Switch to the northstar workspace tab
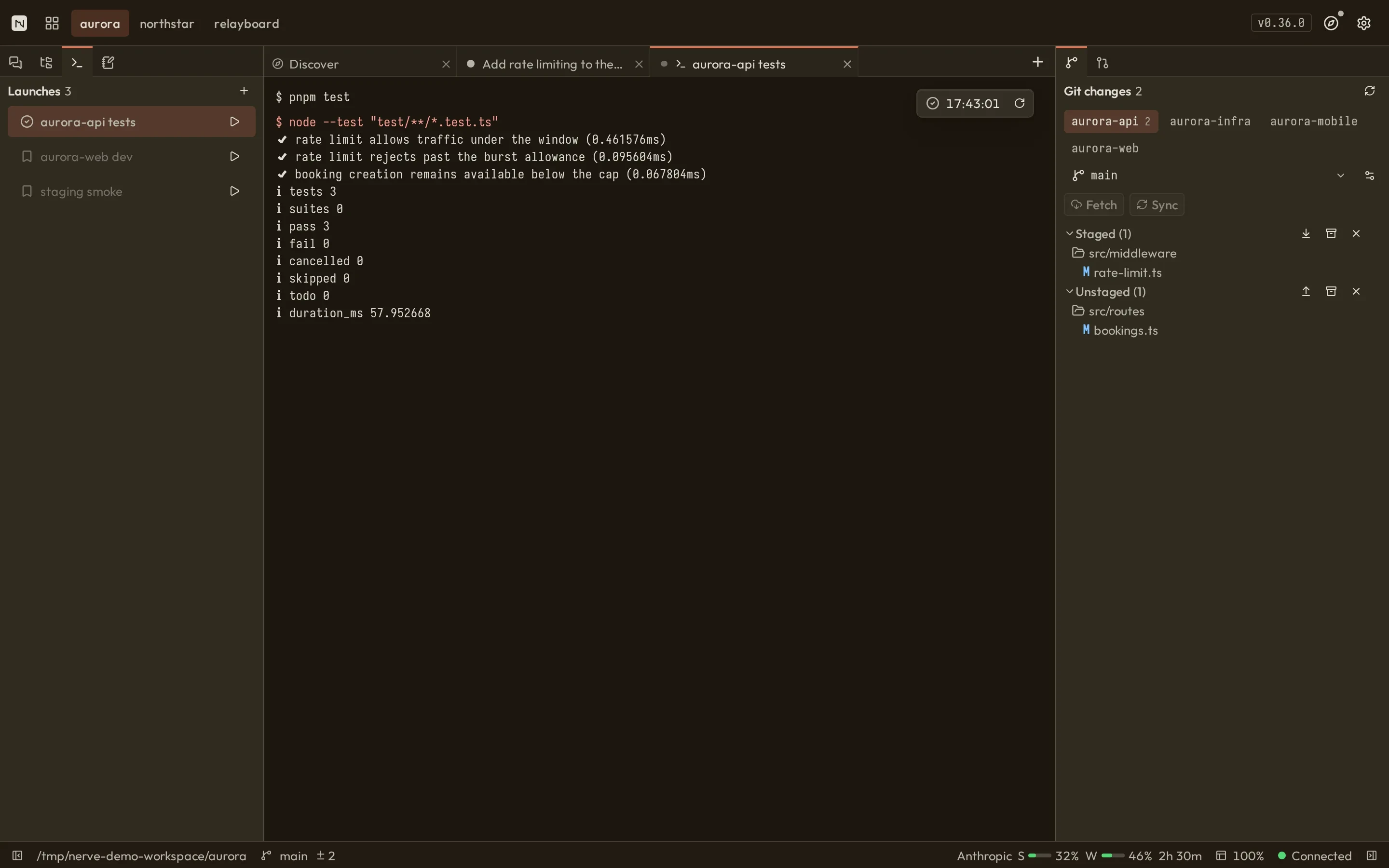 (167, 23)
